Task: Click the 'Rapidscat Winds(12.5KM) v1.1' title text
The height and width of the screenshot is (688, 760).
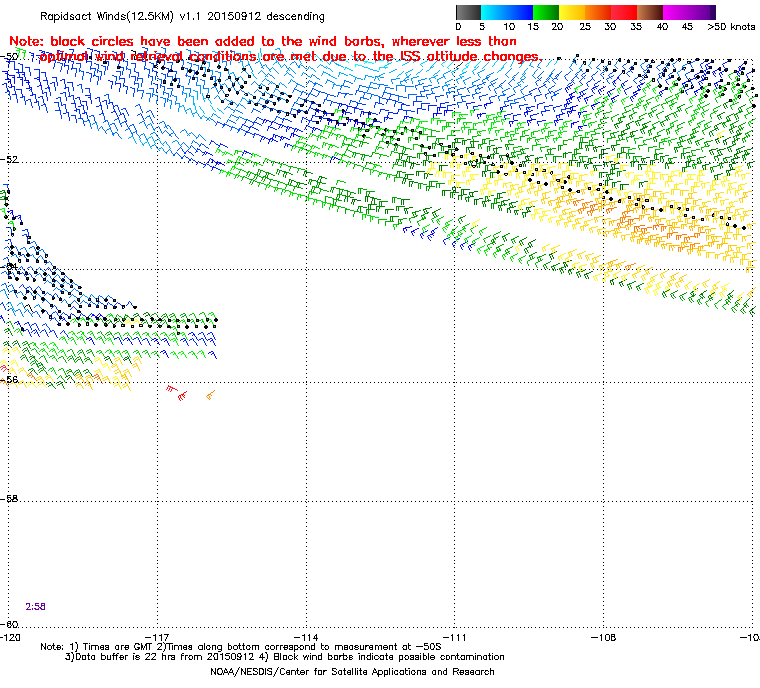Action: point(120,16)
